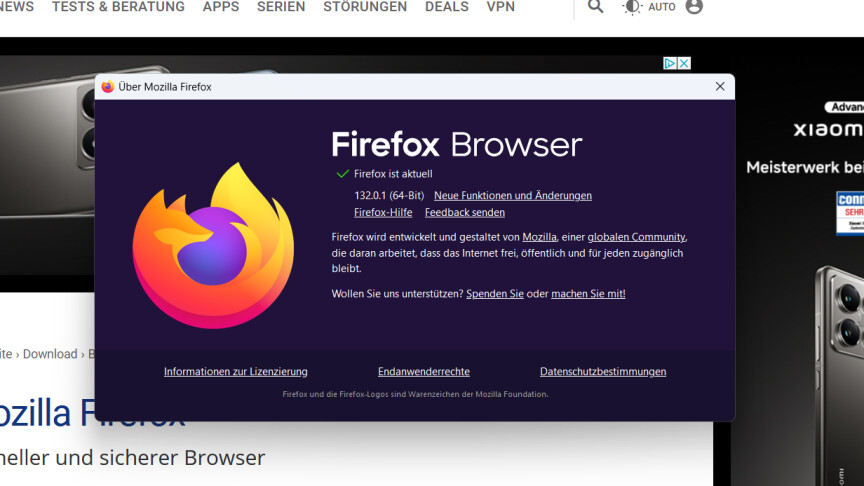Click the AdChoices info icon on banner
Image resolution: width=864 pixels, height=486 pixels.
click(669, 63)
